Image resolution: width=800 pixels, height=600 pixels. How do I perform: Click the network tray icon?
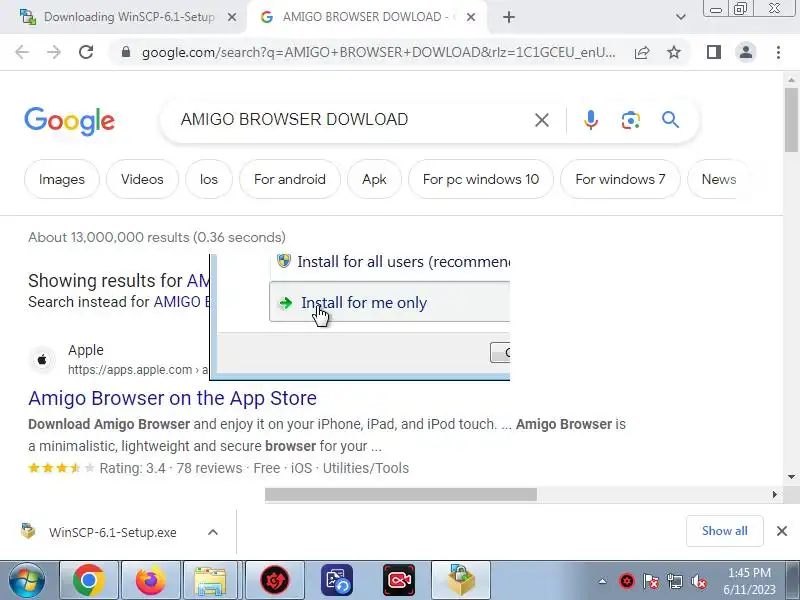[x=674, y=581]
